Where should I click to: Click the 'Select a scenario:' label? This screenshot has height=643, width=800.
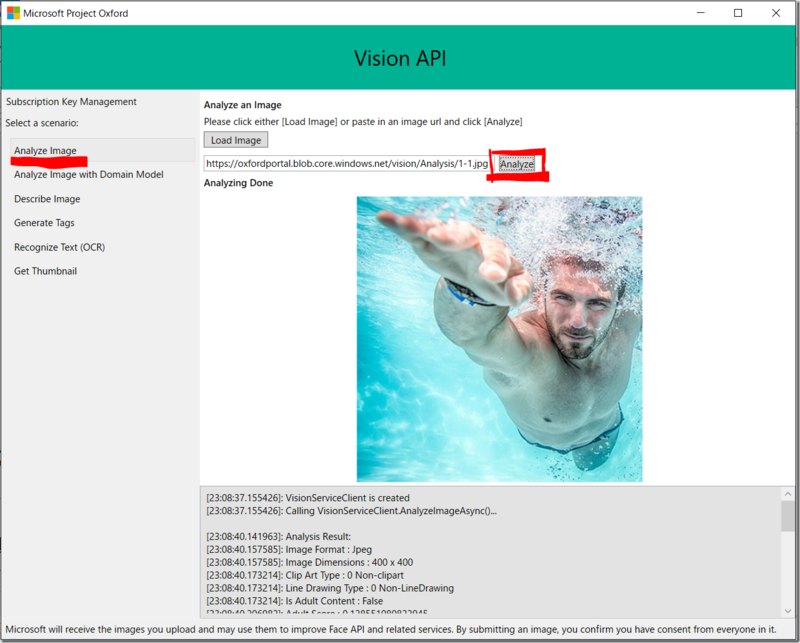tap(42, 123)
